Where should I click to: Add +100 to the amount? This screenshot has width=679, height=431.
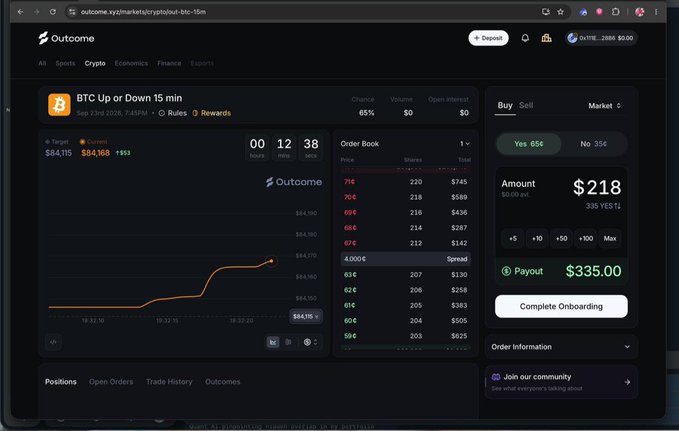(x=585, y=238)
